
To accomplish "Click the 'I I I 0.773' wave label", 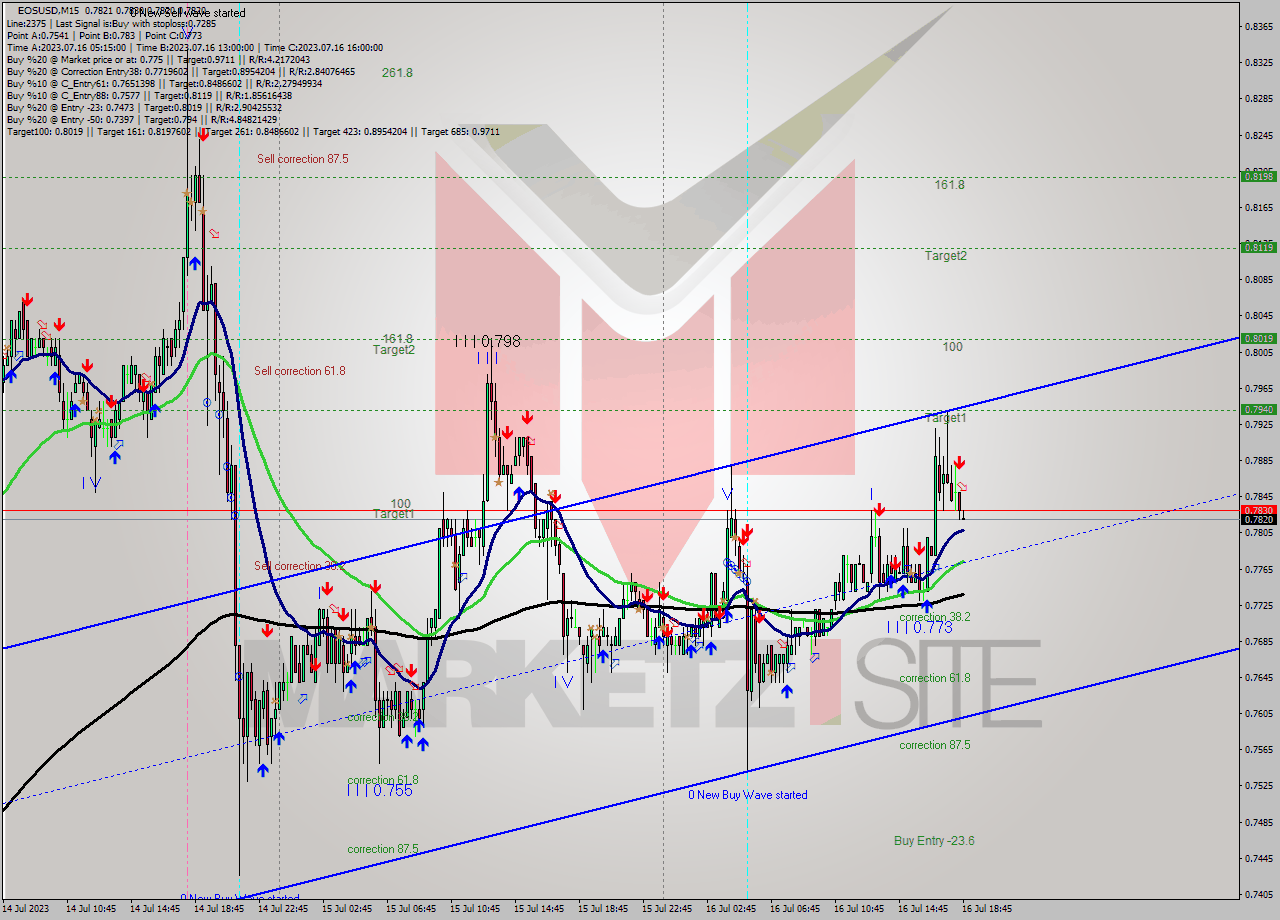I will 920,627.
